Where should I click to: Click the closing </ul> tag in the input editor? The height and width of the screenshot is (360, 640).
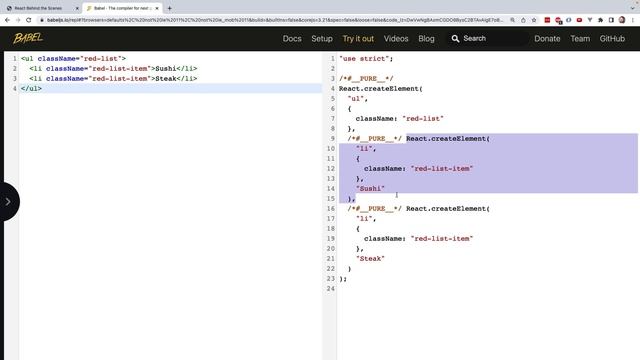click(31, 89)
